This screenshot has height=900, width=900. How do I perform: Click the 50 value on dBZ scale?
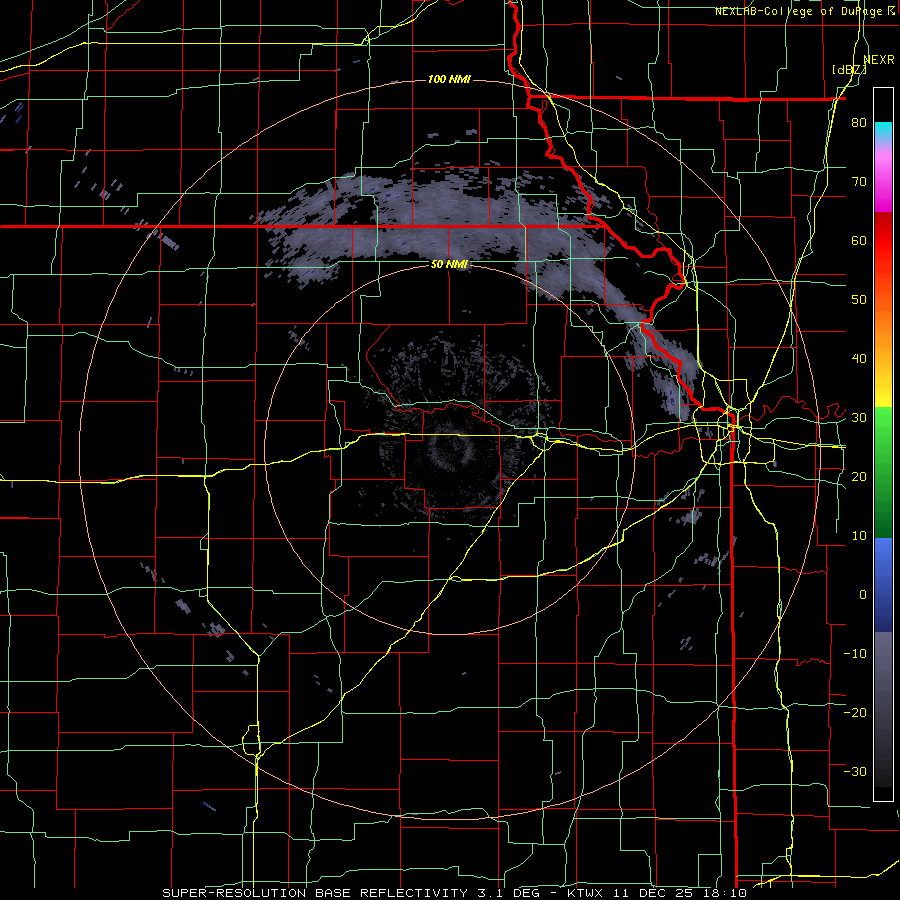pos(859,300)
